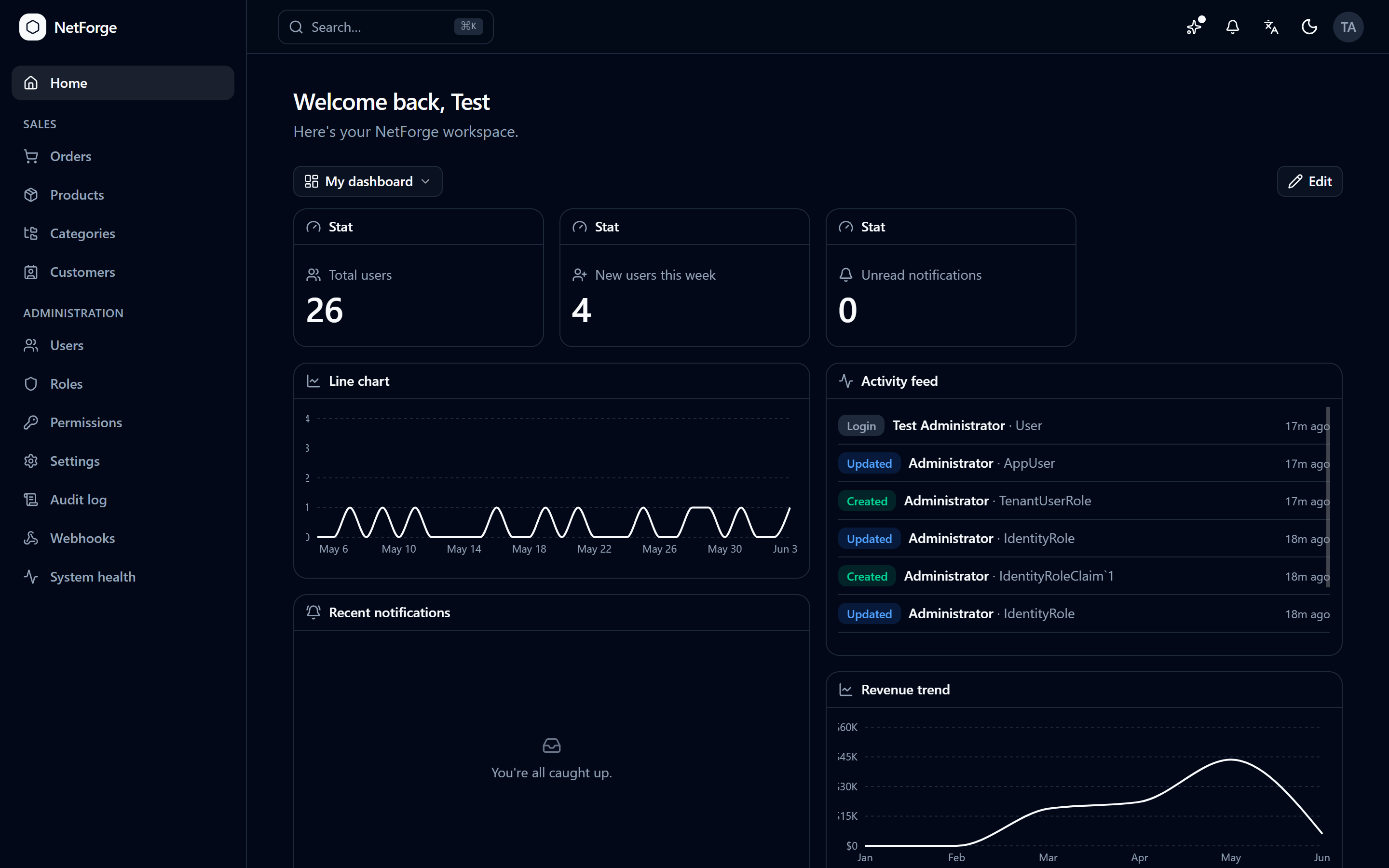The height and width of the screenshot is (868, 1389).
Task: Click the Webhooks icon in sidebar
Action: 31,538
